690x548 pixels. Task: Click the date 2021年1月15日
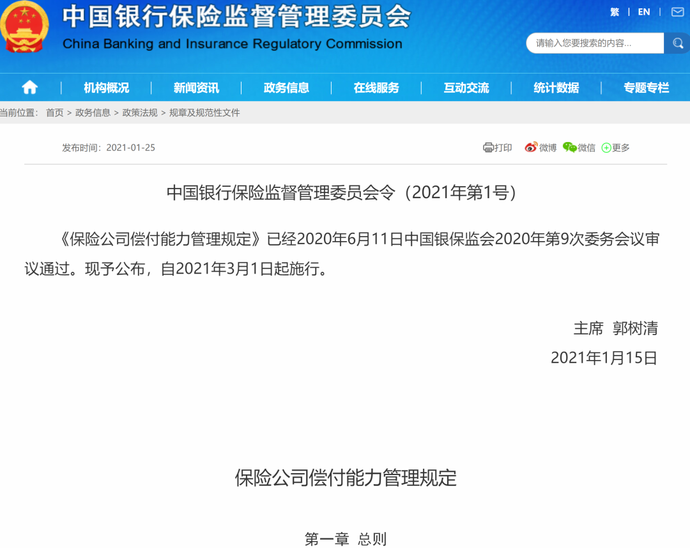click(604, 357)
